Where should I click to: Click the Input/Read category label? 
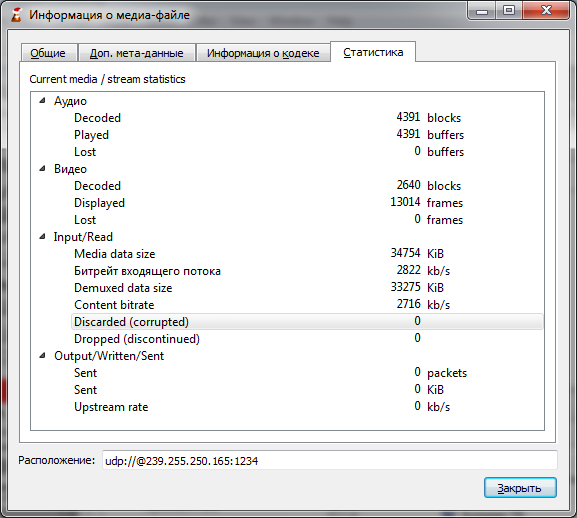coord(83,237)
